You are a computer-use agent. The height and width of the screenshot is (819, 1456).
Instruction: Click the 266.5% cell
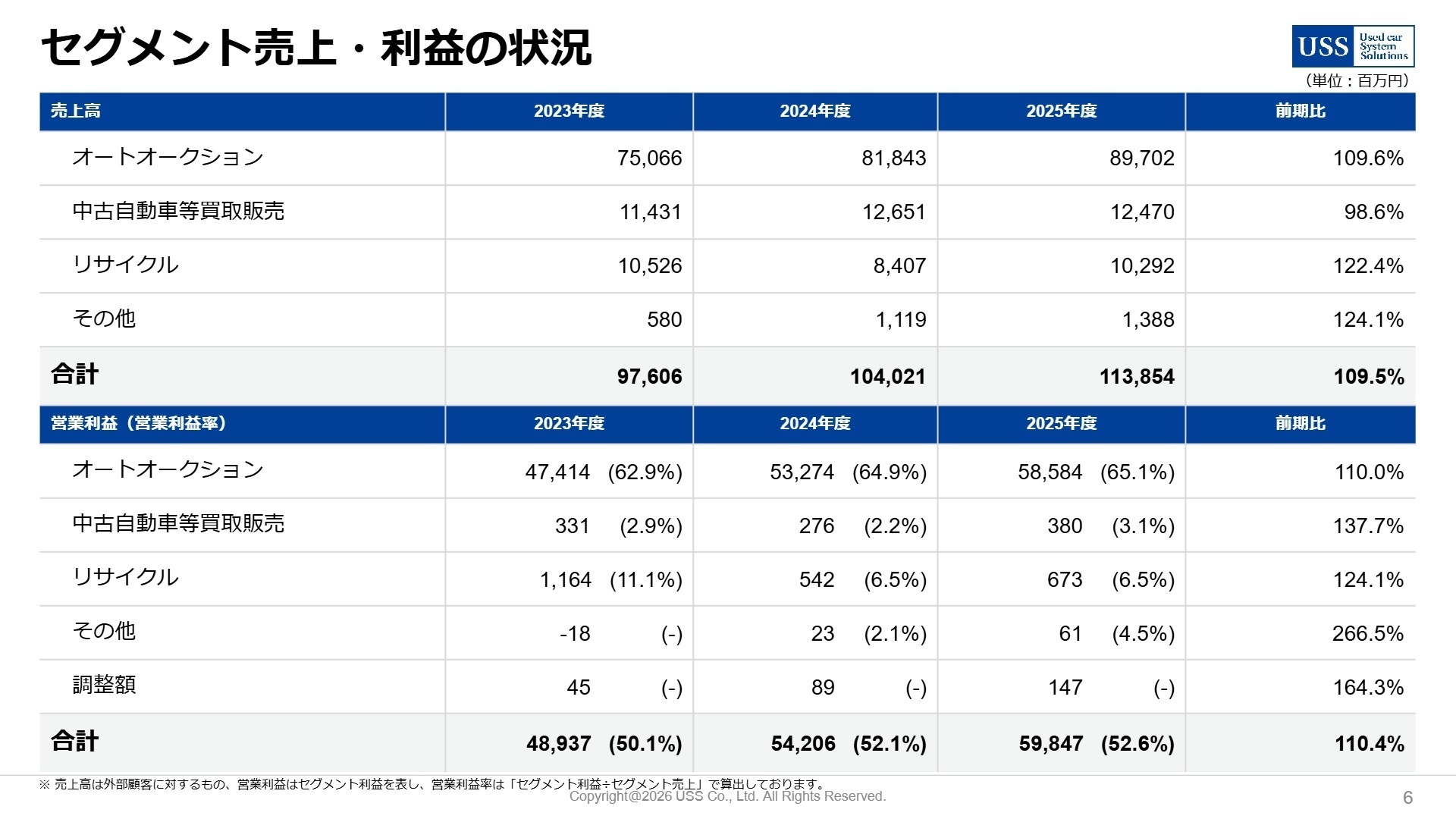[1368, 633]
